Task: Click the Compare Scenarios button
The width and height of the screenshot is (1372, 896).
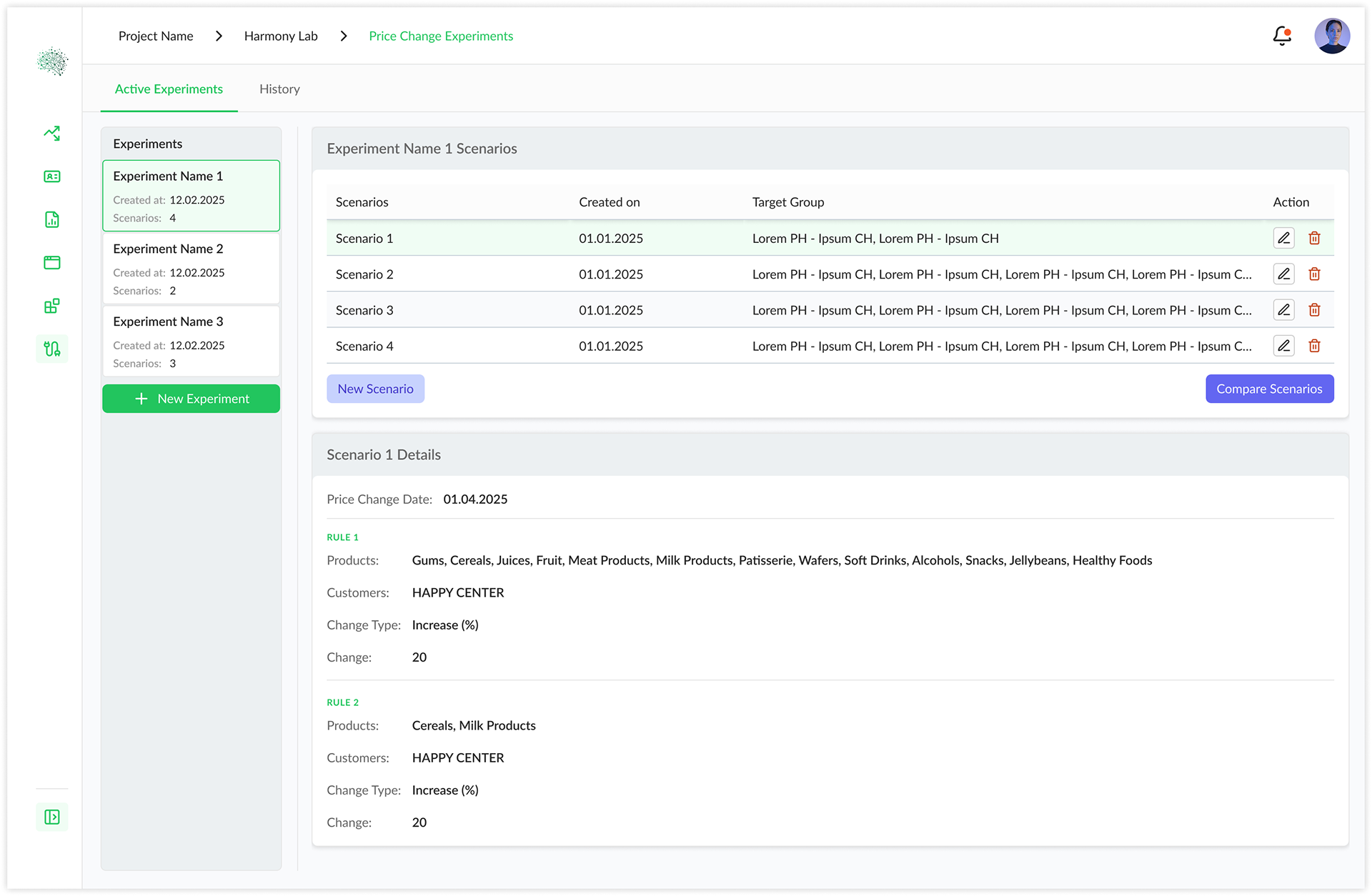Action: (x=1269, y=389)
